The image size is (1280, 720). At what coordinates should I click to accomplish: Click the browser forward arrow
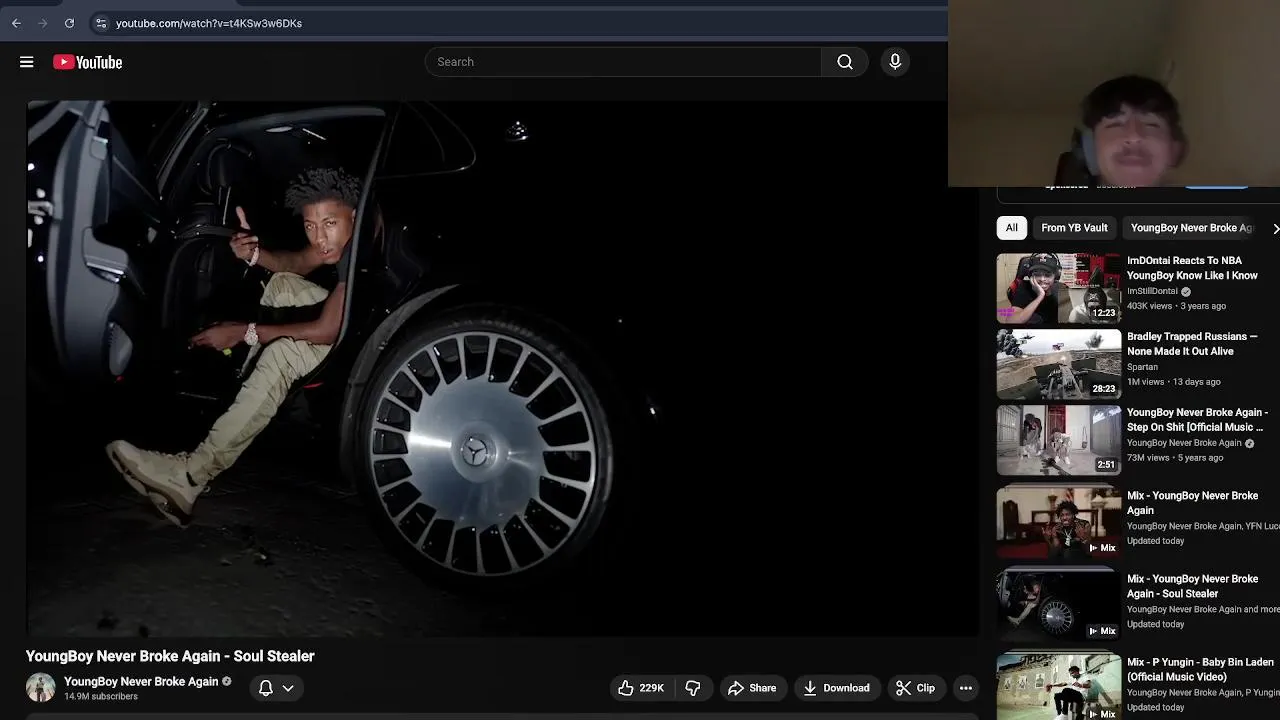(x=42, y=23)
